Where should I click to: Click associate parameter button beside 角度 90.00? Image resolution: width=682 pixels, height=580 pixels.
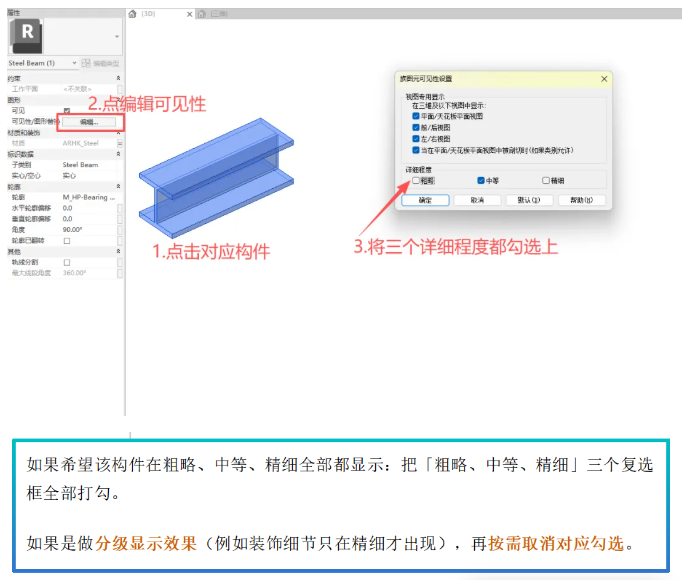[x=120, y=230]
